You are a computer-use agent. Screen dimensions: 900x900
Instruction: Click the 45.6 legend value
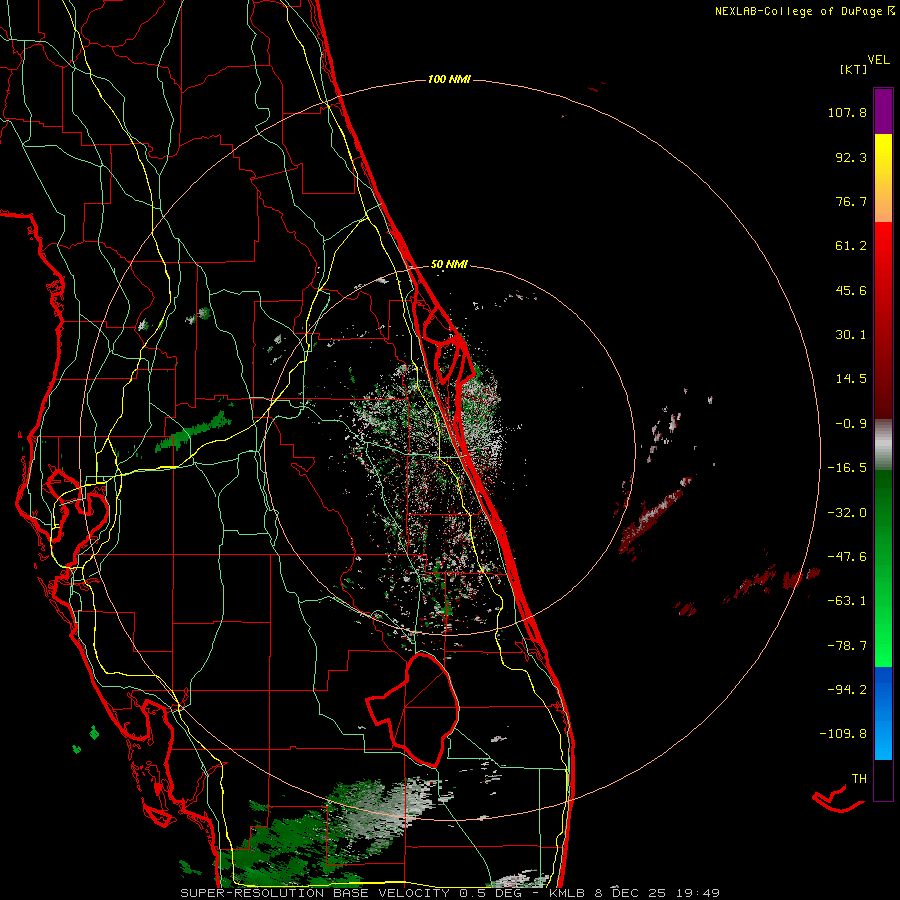coord(851,290)
